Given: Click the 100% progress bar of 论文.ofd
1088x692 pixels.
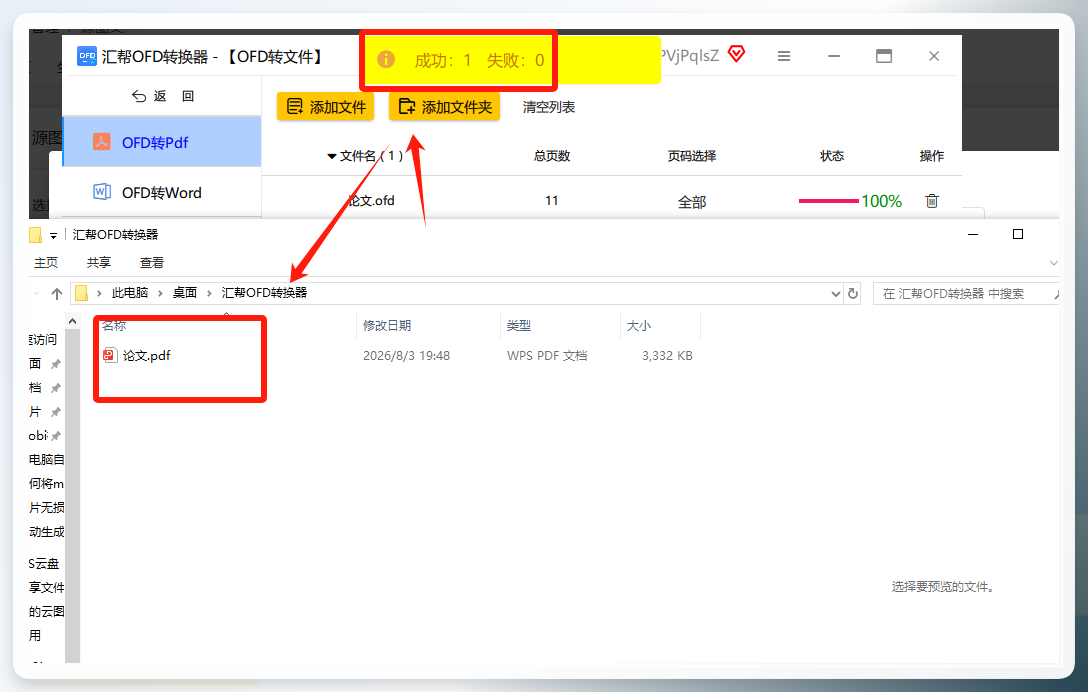Looking at the screenshot, I should coord(828,201).
